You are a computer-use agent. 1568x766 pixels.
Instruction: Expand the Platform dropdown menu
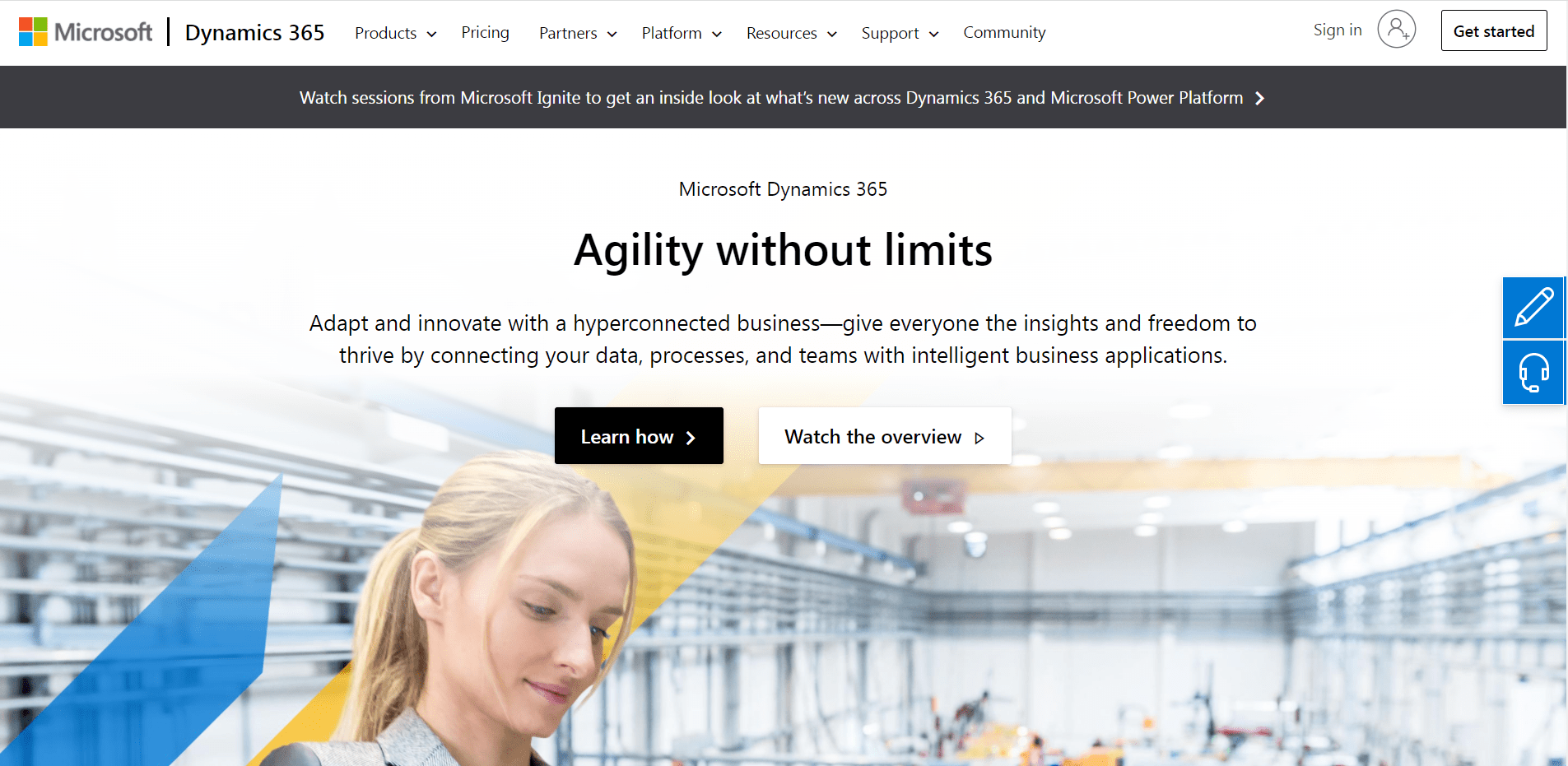point(681,33)
